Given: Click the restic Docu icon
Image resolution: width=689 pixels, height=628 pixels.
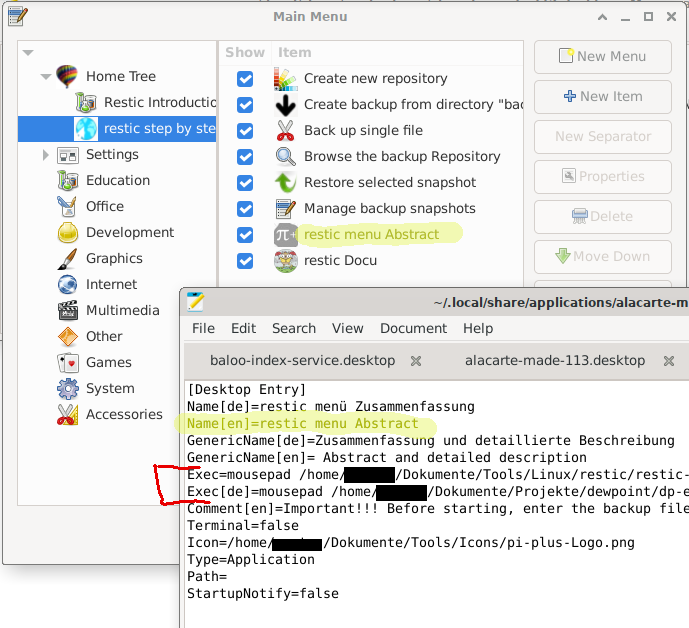Looking at the screenshot, I should (286, 261).
